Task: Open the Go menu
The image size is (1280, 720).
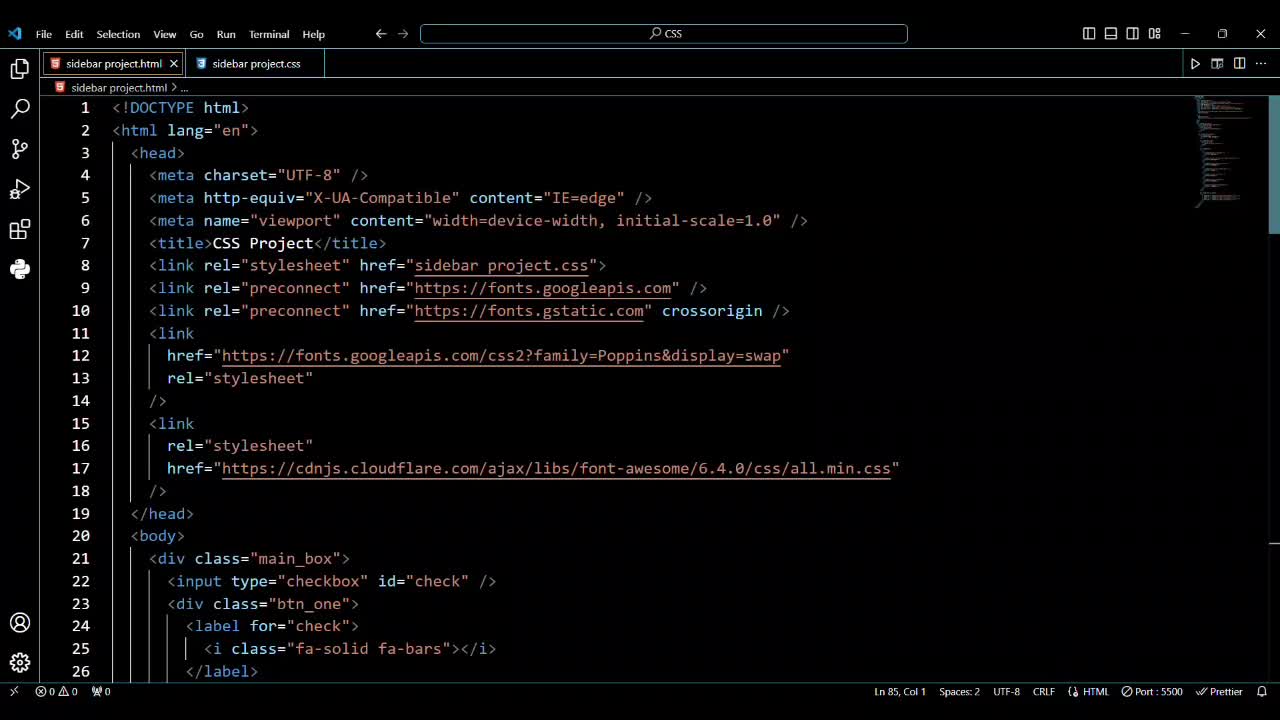Action: [196, 34]
